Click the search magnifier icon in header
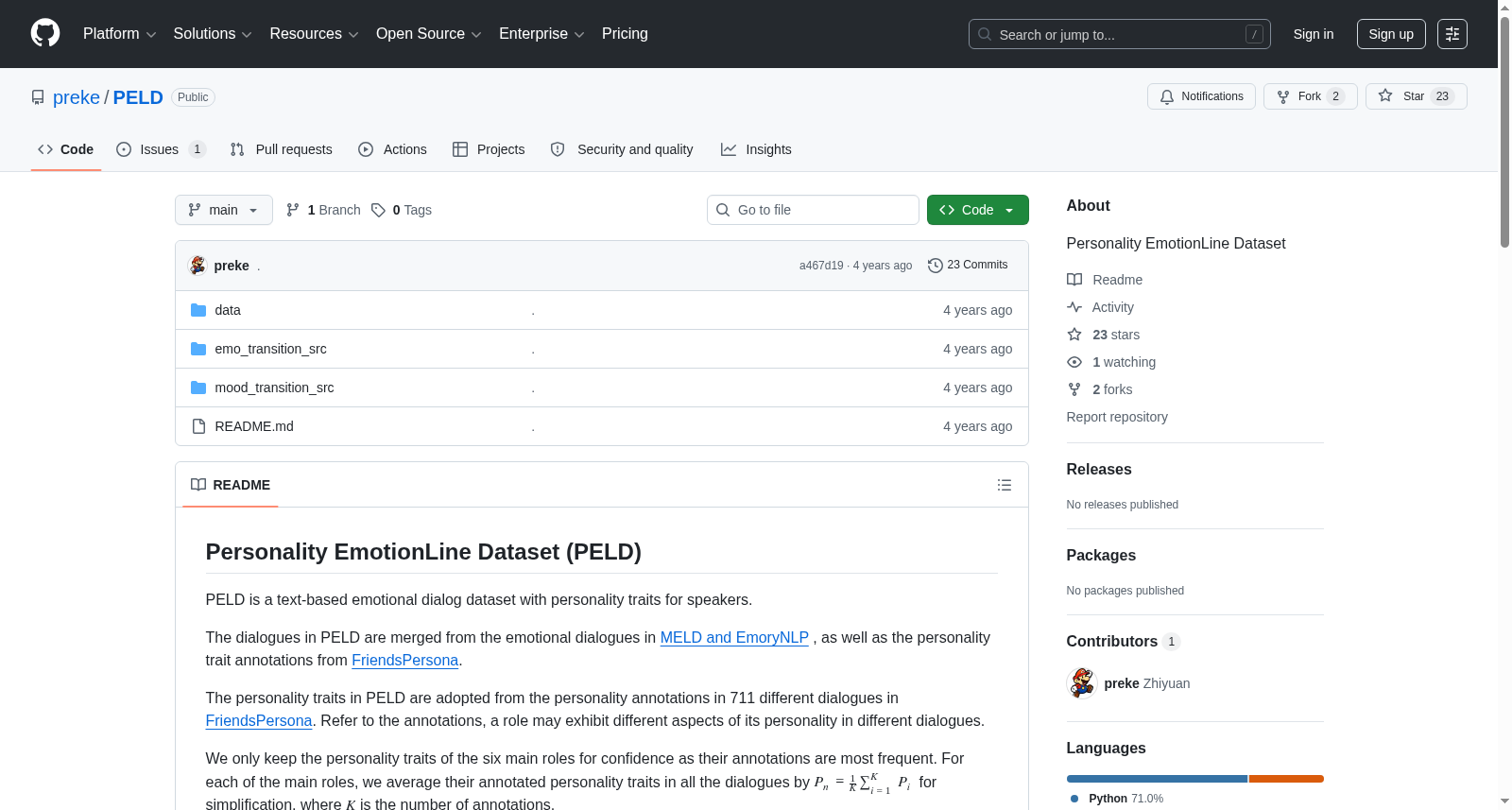The image size is (1512, 810). (985, 34)
